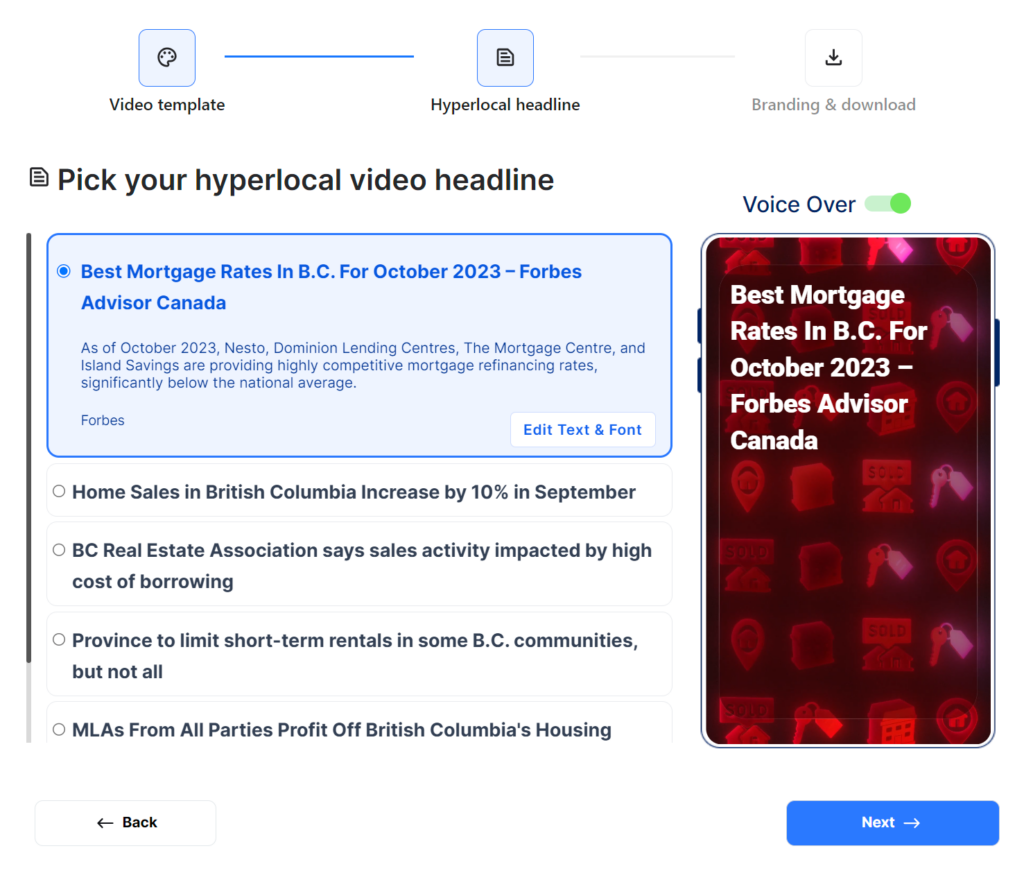Click the Hyperlocal headline step label
The image size is (1024, 871).
[x=505, y=105]
